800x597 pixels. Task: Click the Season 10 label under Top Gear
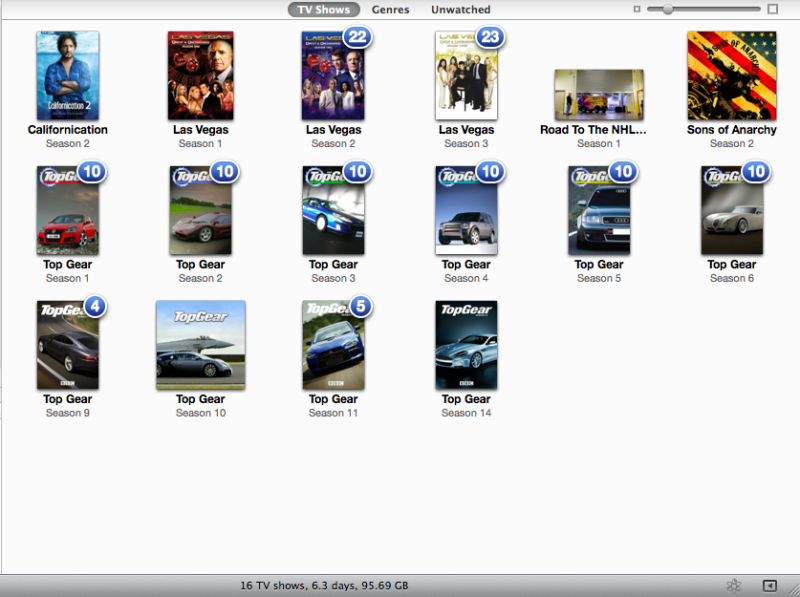201,413
